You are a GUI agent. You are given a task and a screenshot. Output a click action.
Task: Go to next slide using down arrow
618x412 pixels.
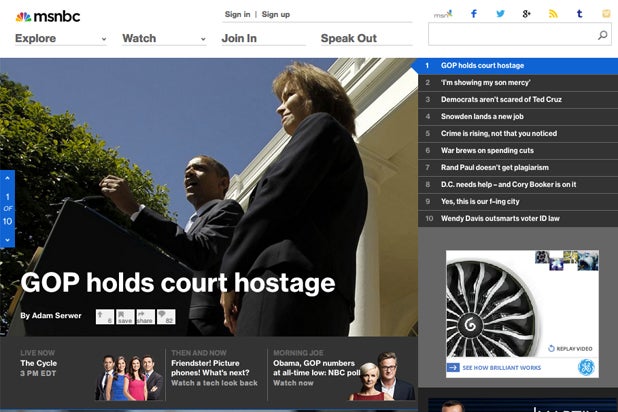(7, 239)
